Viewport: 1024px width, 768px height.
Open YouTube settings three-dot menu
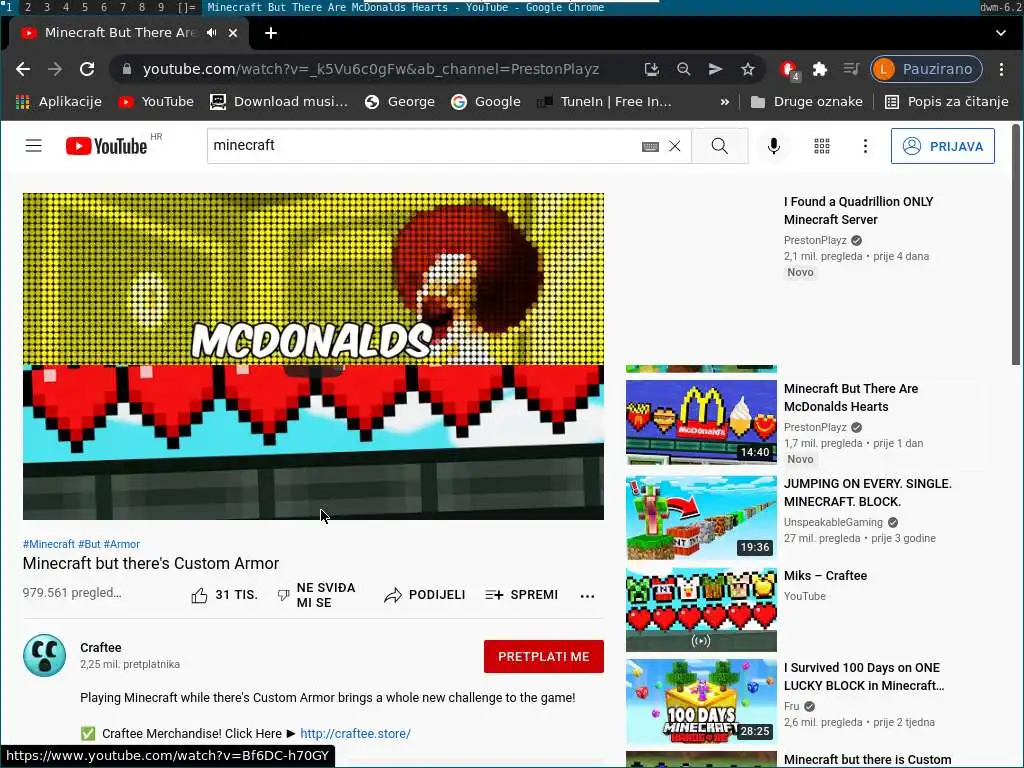pyautogui.click(x=865, y=146)
